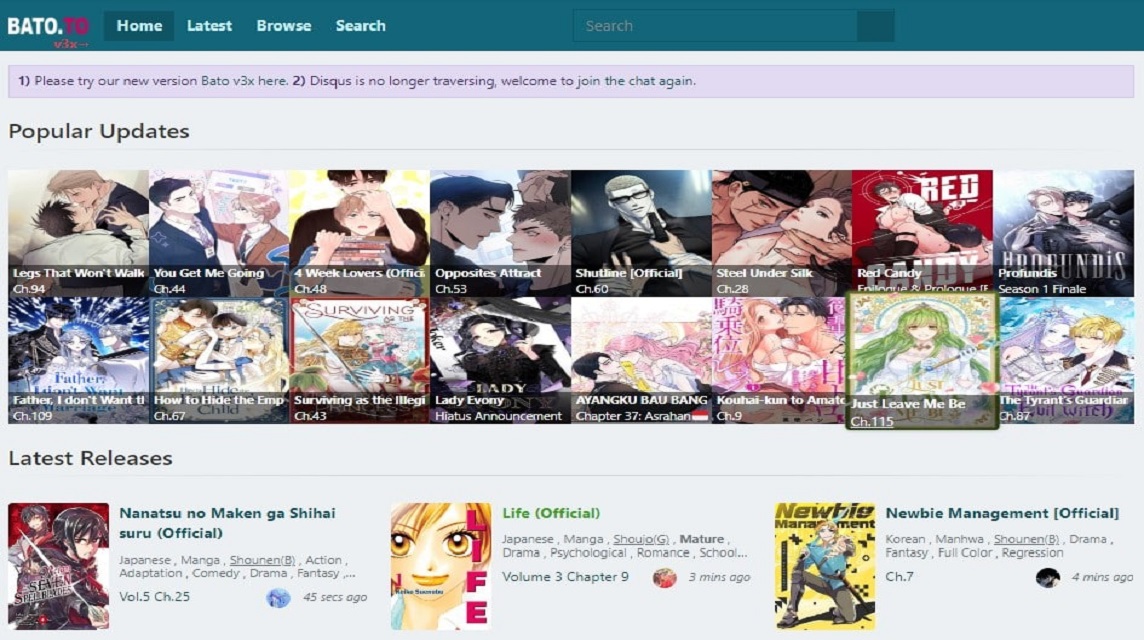Click uploader avatar beside '45 secs ago'

[x=278, y=598]
